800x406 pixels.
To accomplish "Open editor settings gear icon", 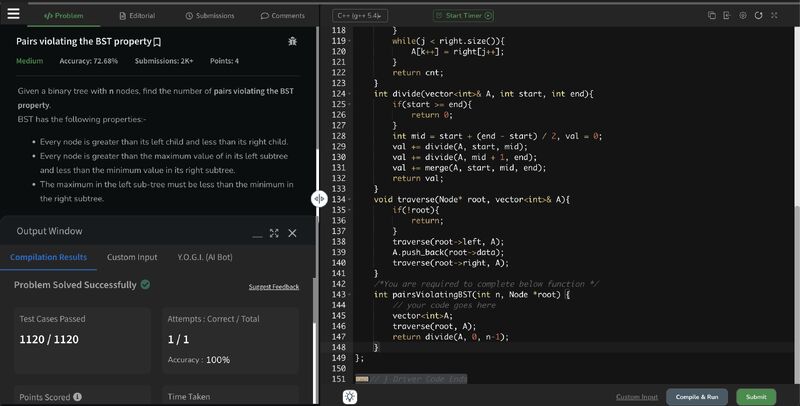I will [x=743, y=15].
